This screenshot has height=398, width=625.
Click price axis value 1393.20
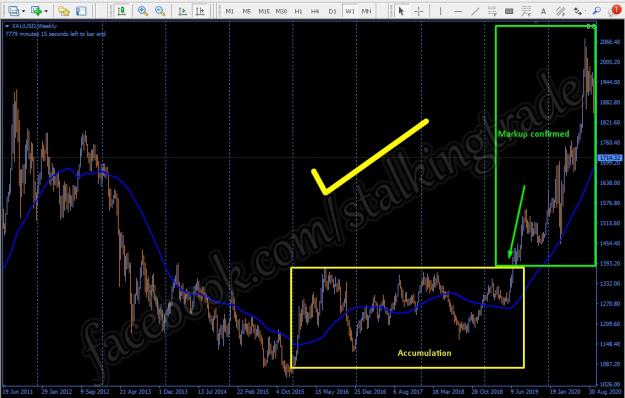pos(610,263)
